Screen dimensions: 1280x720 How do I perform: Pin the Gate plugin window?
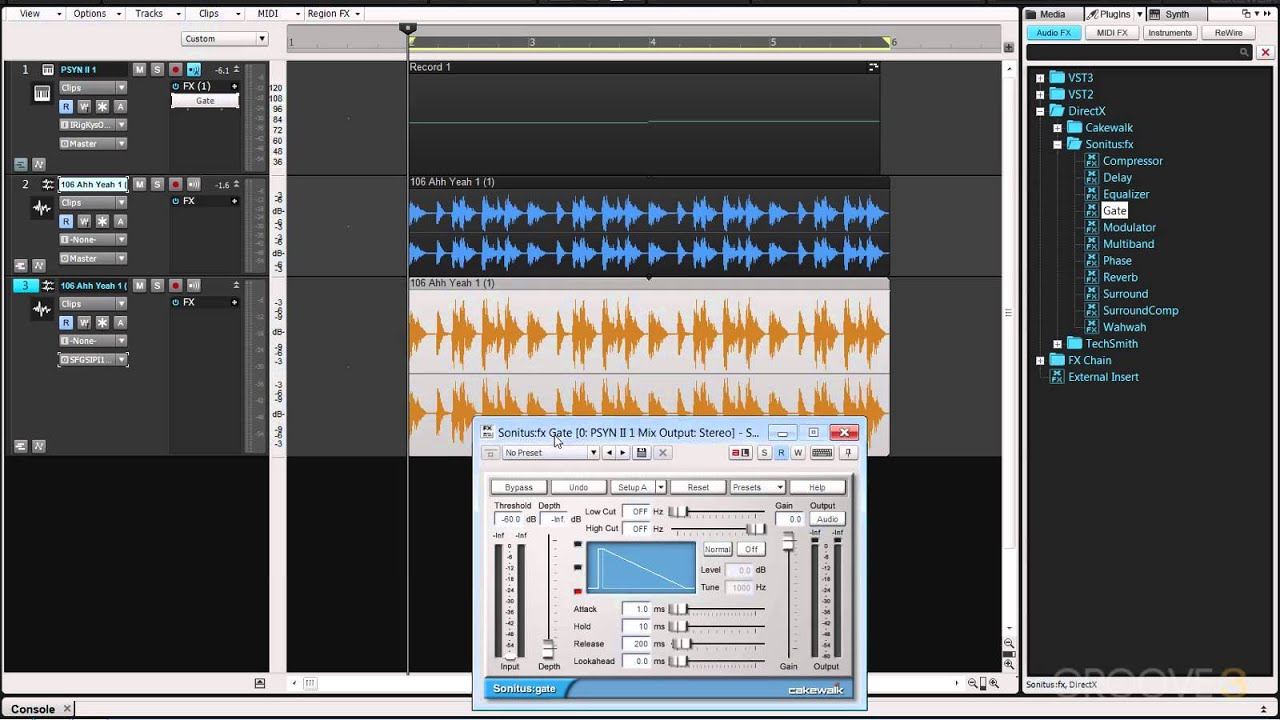click(x=848, y=453)
